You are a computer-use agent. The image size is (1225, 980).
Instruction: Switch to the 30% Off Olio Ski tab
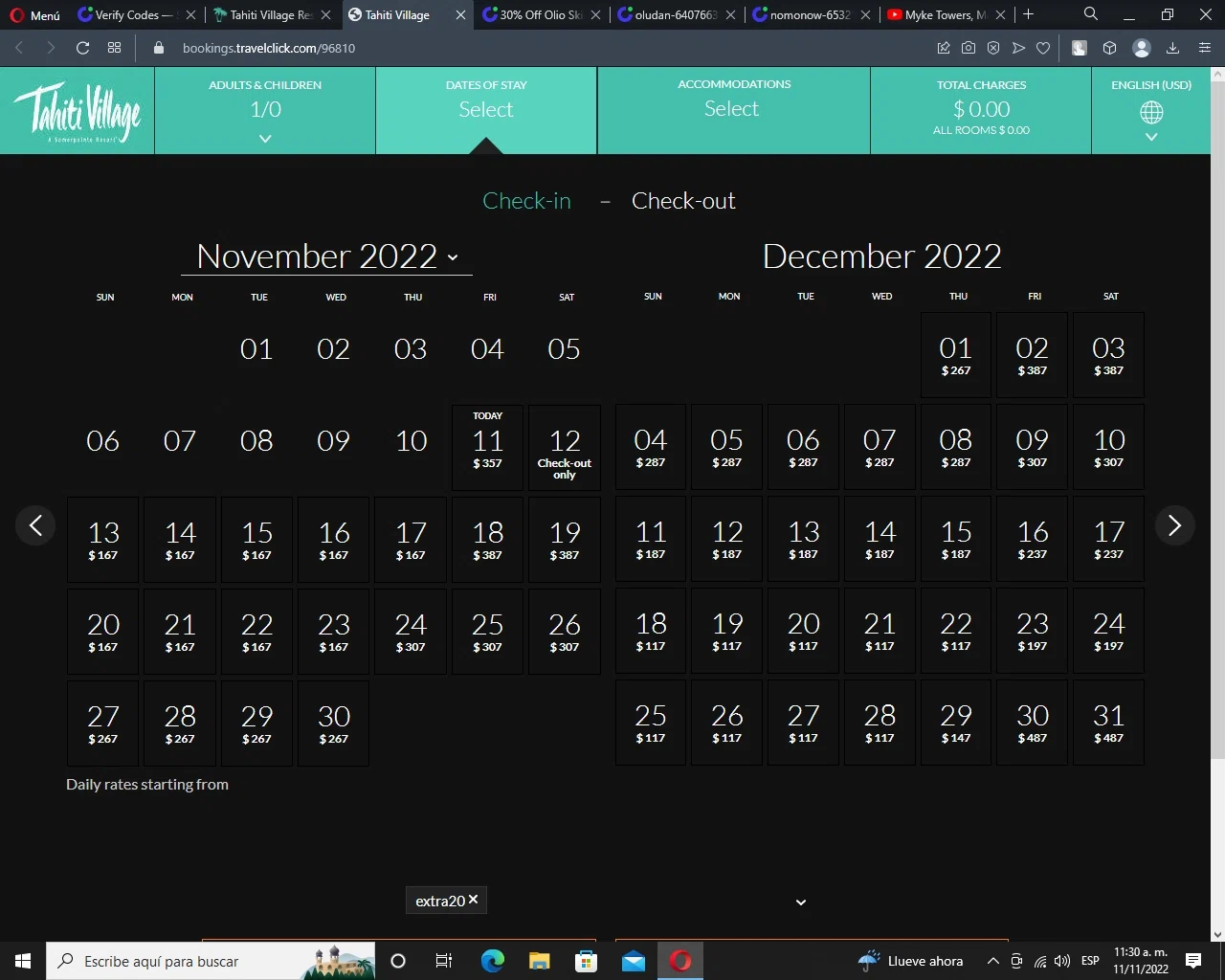click(542, 15)
